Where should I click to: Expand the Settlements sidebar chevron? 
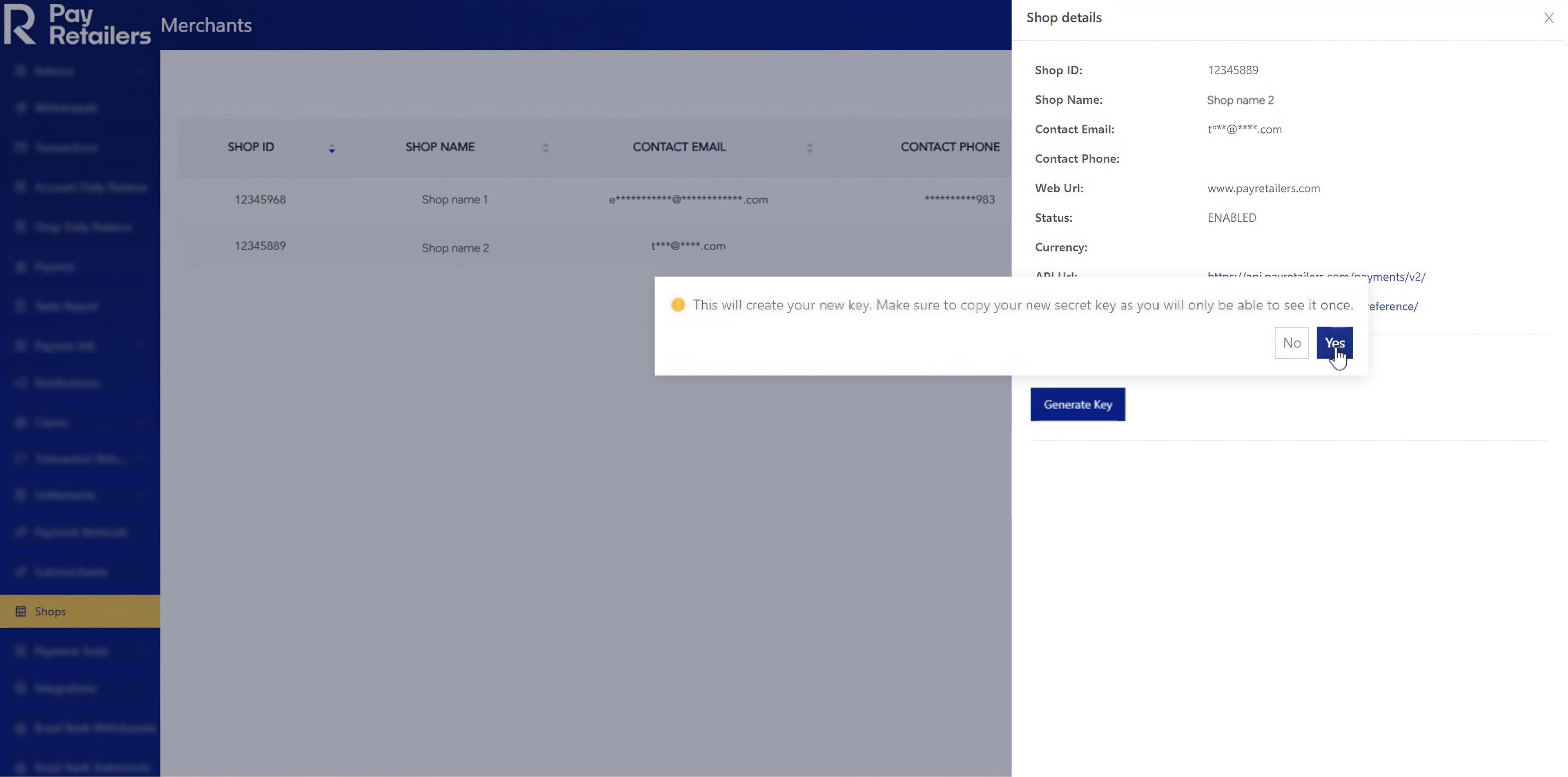point(141,495)
